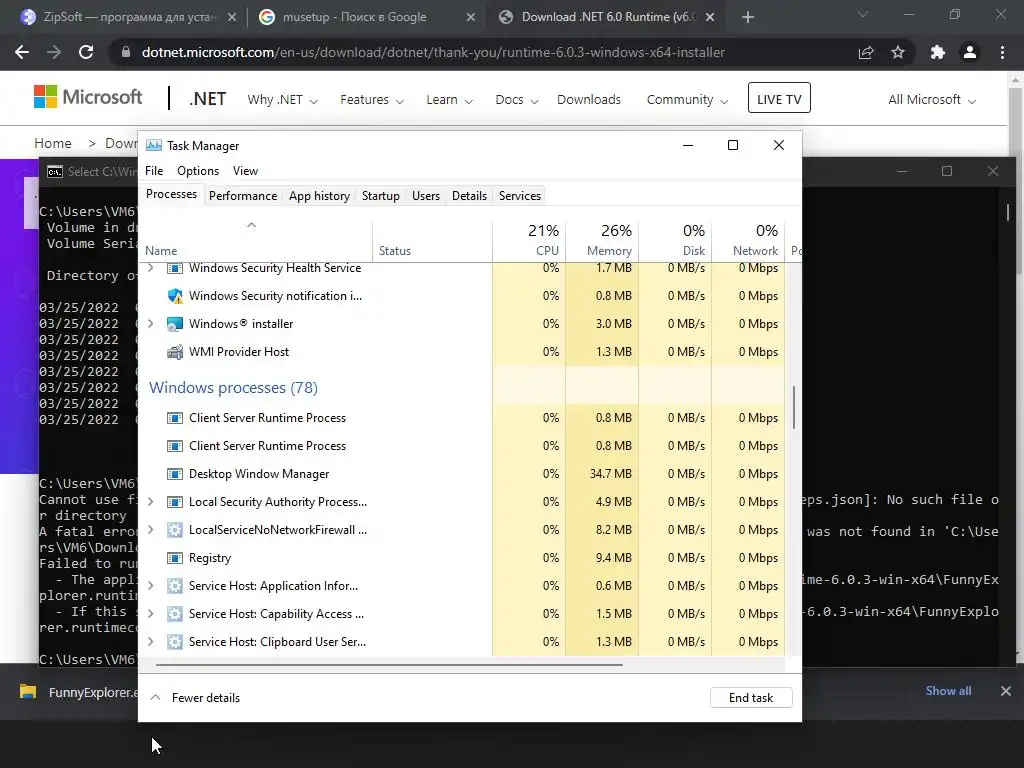Collapse view with Fewer details chevron
Screen dimensions: 1024x768
[x=155, y=697]
